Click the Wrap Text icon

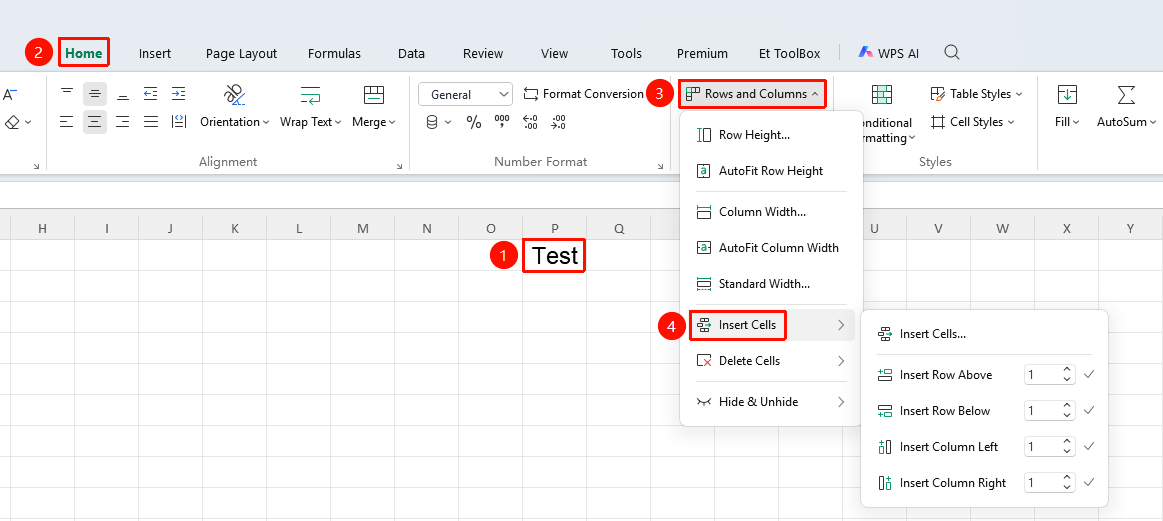310,94
